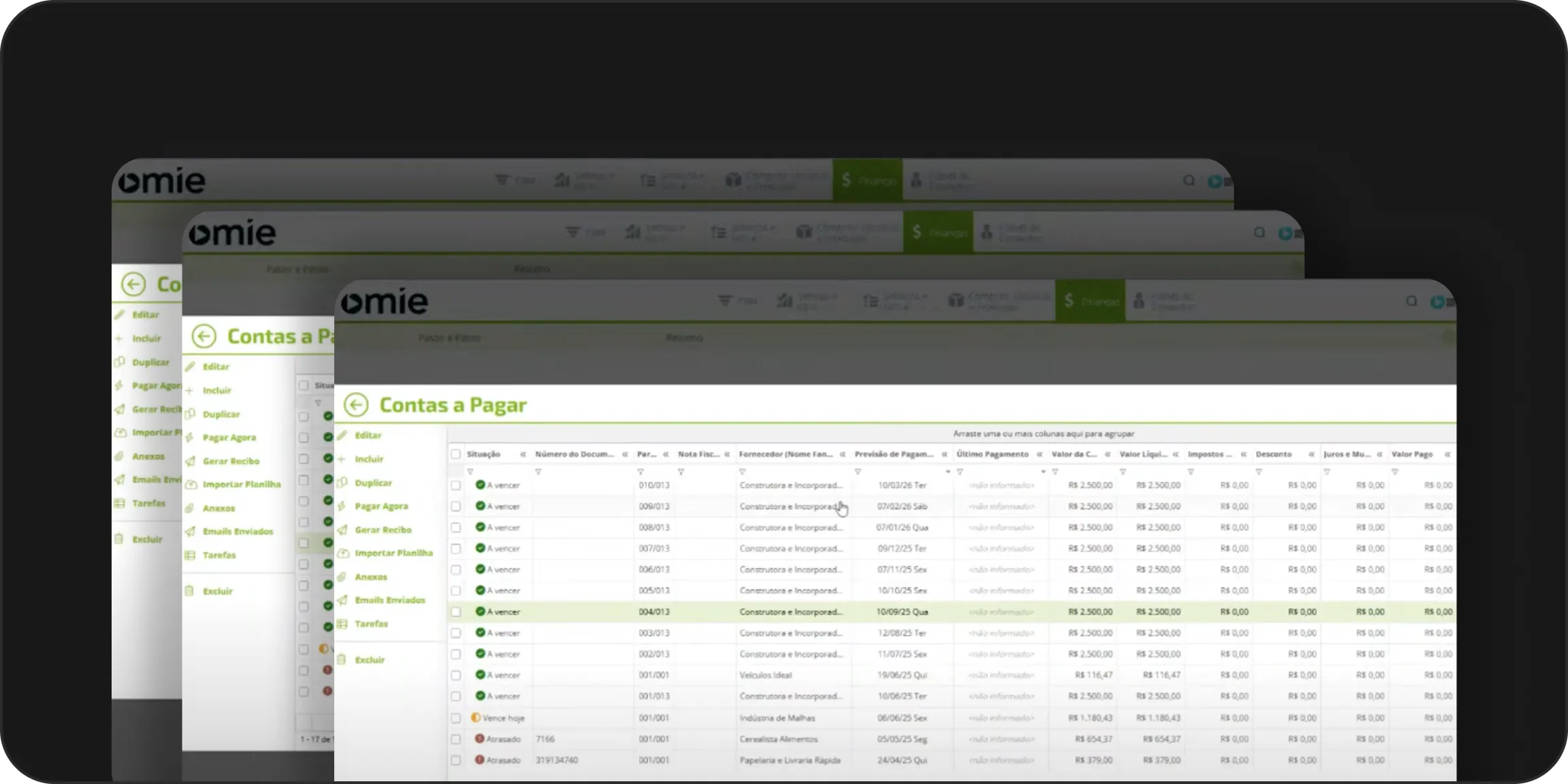The width and height of the screenshot is (1568, 784).
Task: Click the search magnifier in the top bar
Action: [x=1412, y=301]
